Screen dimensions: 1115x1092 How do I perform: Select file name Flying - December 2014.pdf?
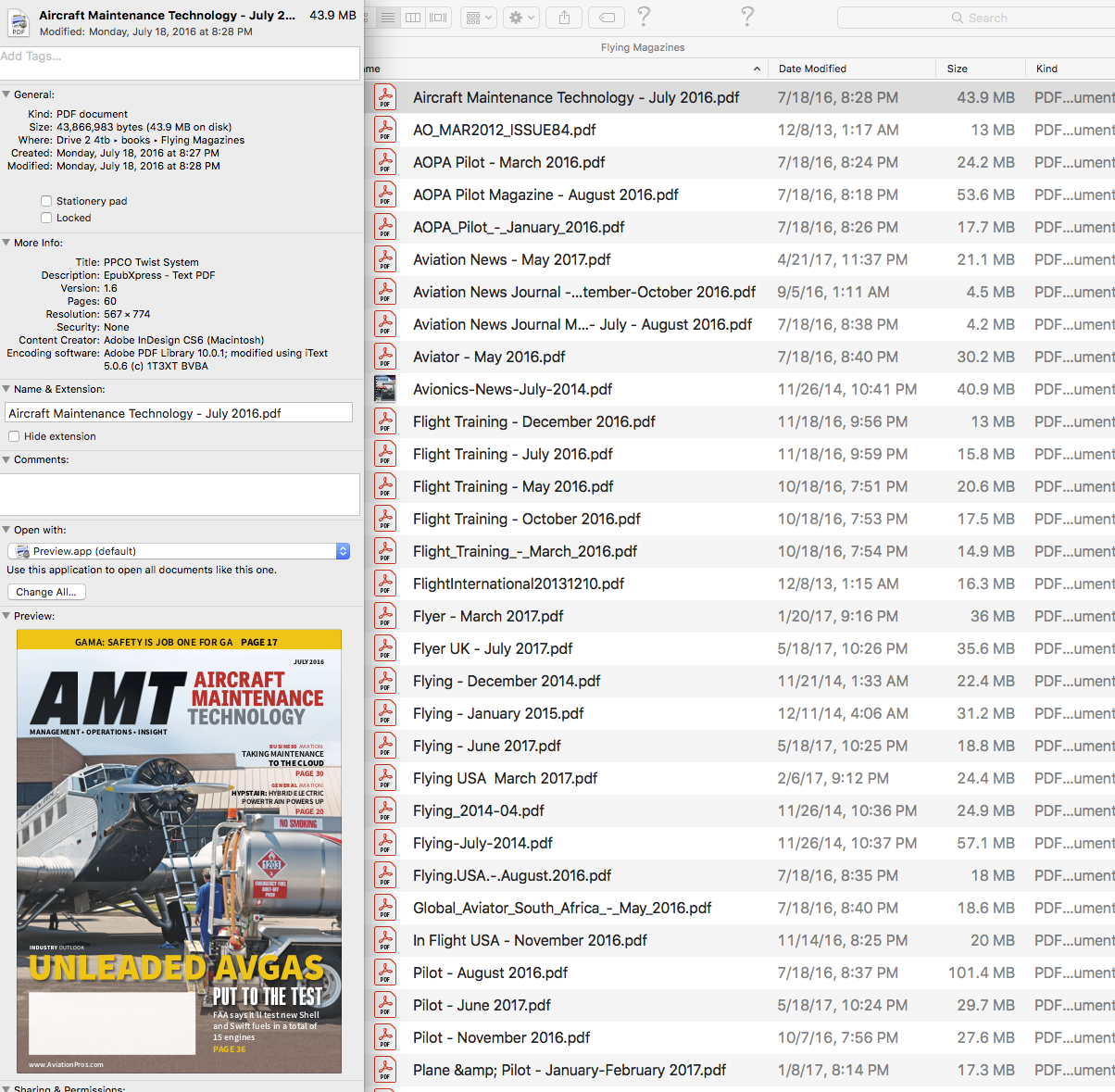(x=507, y=681)
